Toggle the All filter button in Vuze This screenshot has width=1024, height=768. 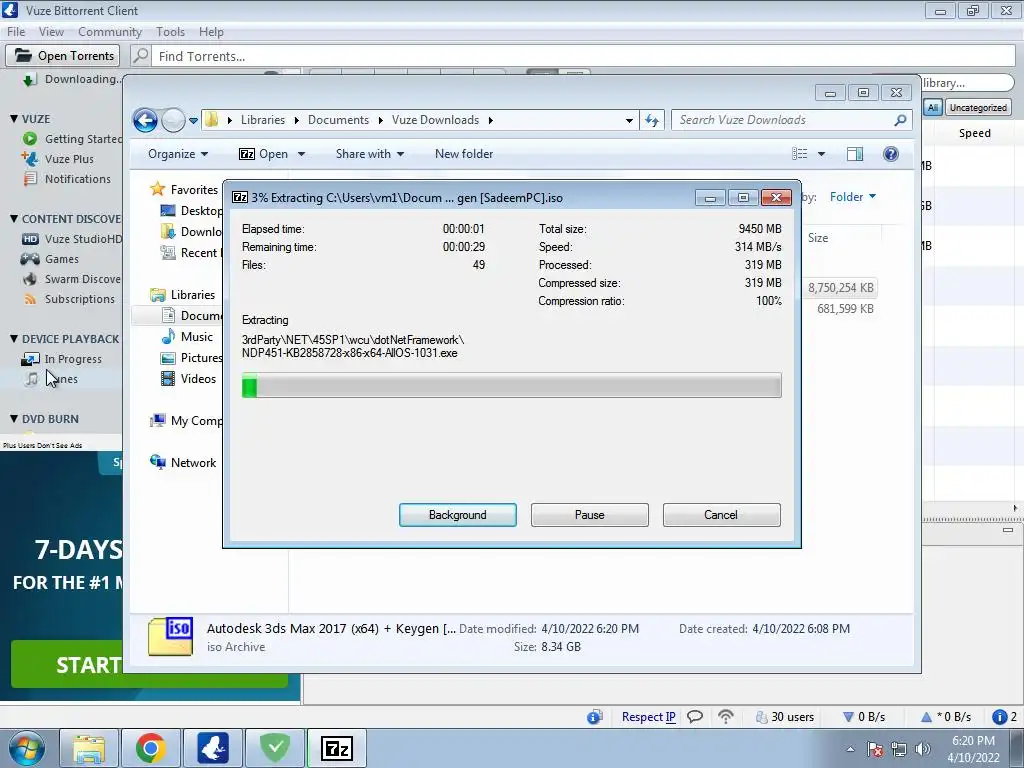933,108
